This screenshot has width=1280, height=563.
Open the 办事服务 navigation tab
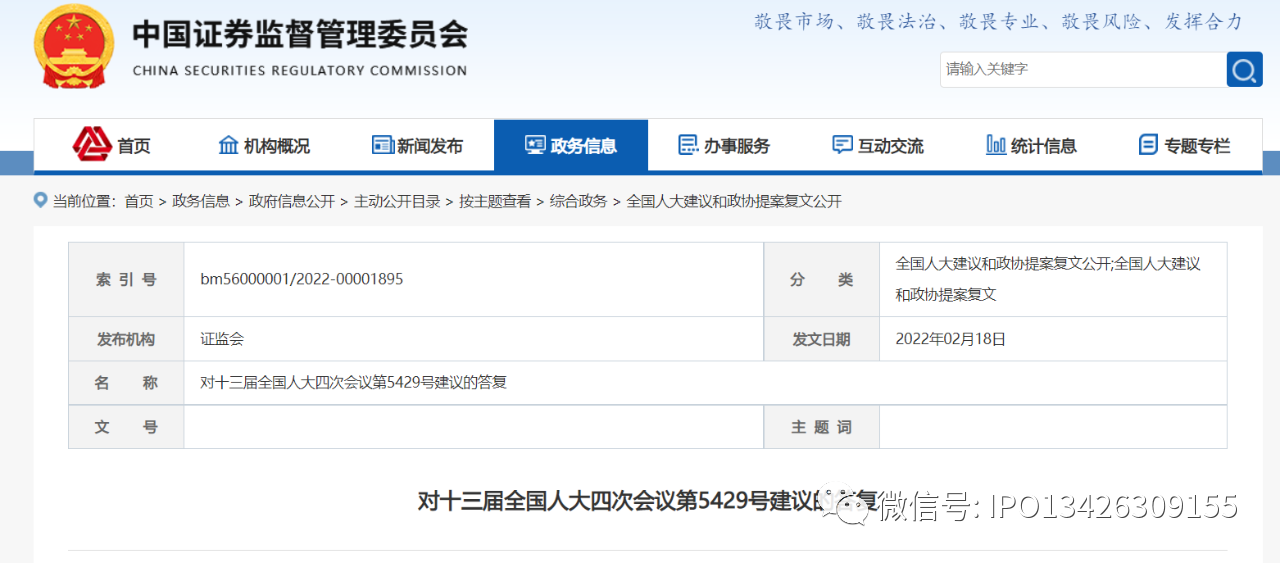click(724, 146)
